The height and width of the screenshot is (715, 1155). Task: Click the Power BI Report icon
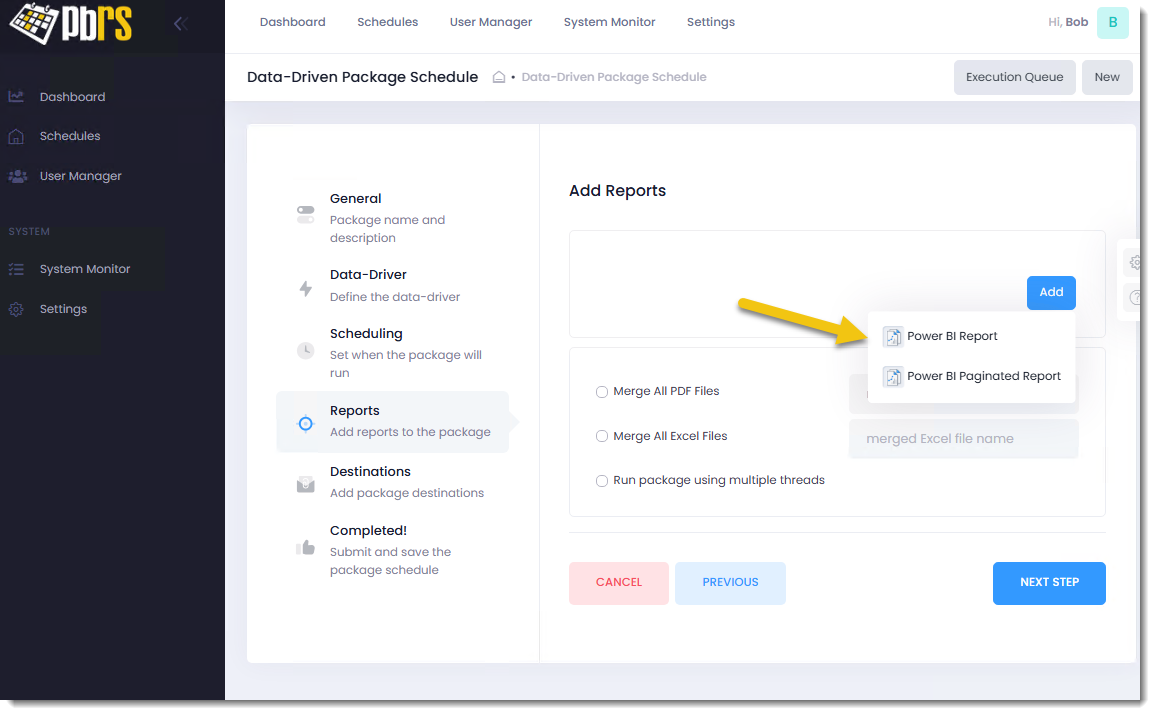coord(892,337)
